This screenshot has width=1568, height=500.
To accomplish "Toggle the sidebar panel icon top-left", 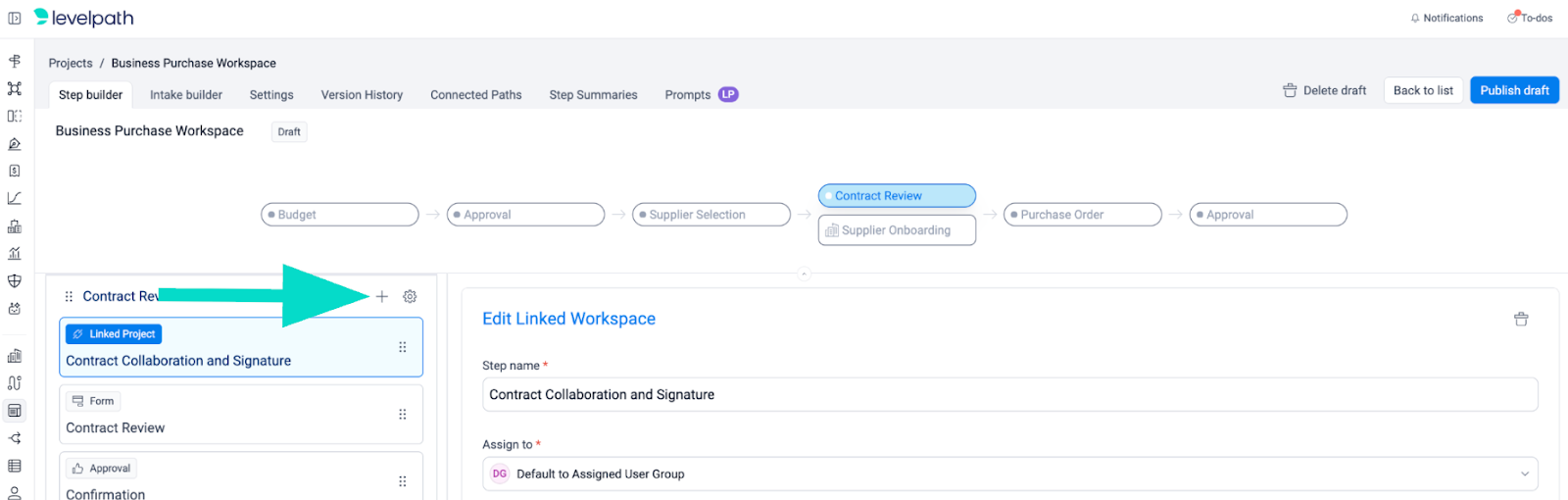I will pyautogui.click(x=15, y=18).
